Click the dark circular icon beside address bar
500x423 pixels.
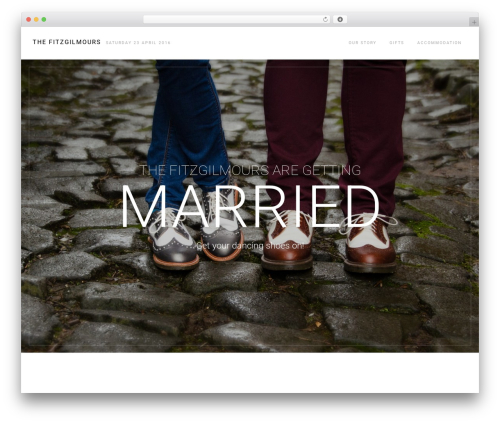click(340, 19)
